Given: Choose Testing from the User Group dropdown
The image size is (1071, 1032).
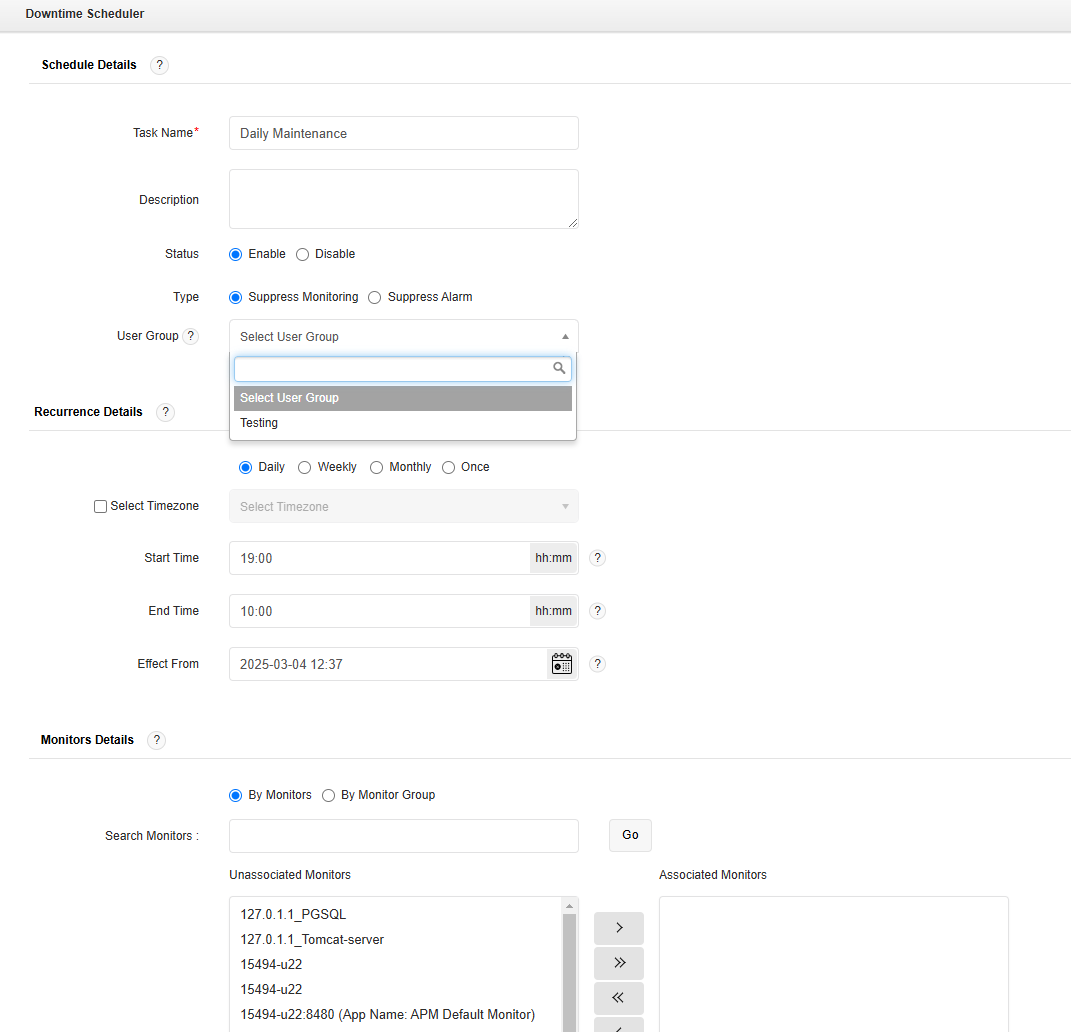Looking at the screenshot, I should pos(259,422).
